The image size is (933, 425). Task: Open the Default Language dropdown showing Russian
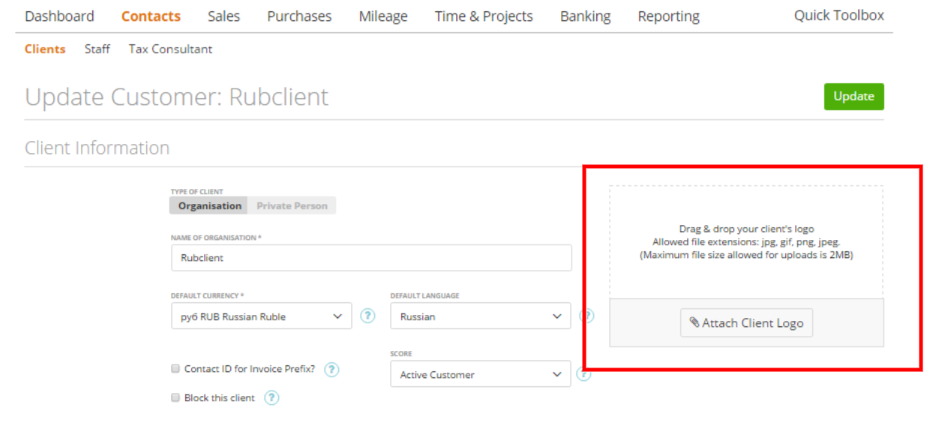pyautogui.click(x=481, y=316)
